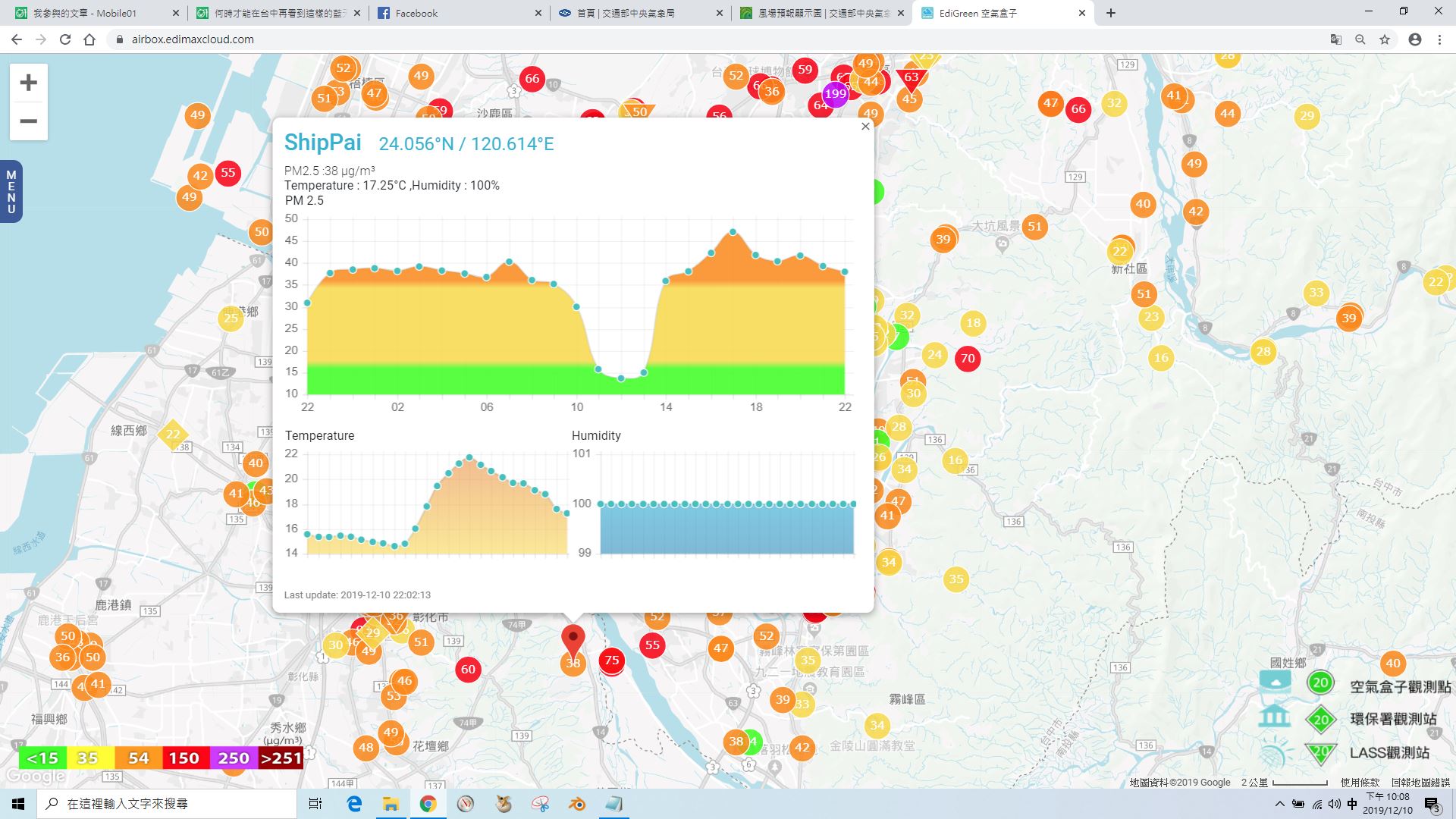Open the Chrome profile icon
This screenshot has height=819, width=1456.
(x=1415, y=39)
